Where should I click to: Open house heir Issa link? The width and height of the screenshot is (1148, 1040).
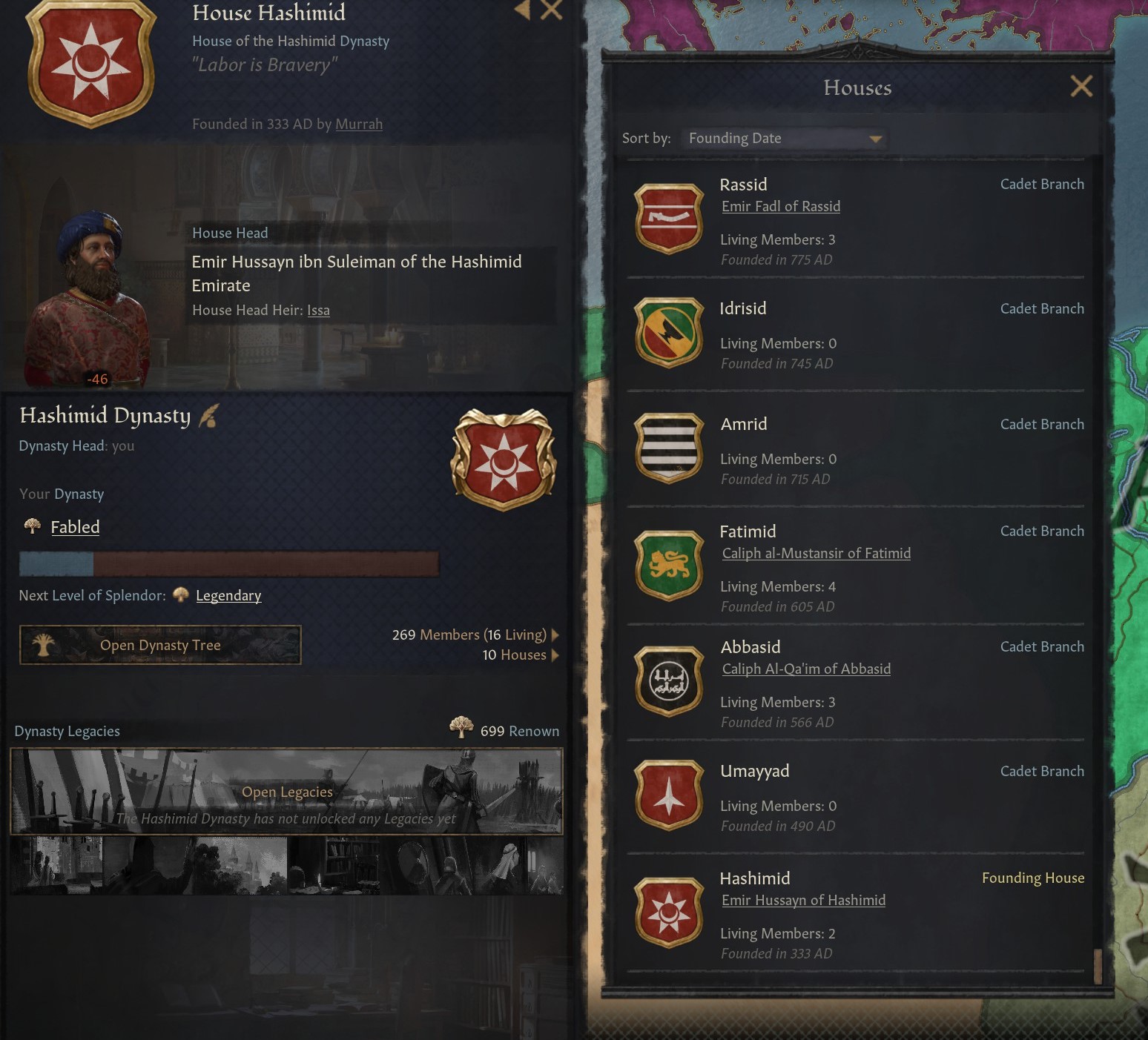pyautogui.click(x=318, y=310)
